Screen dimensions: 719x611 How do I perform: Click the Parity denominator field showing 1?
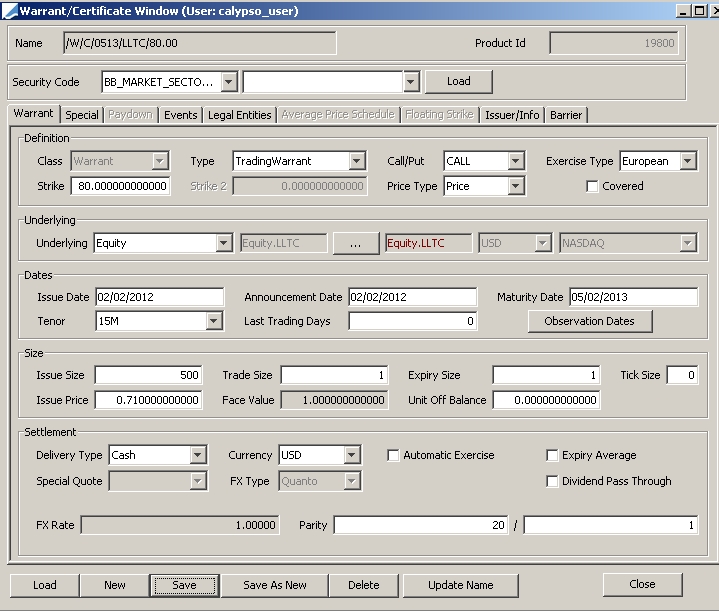point(611,525)
